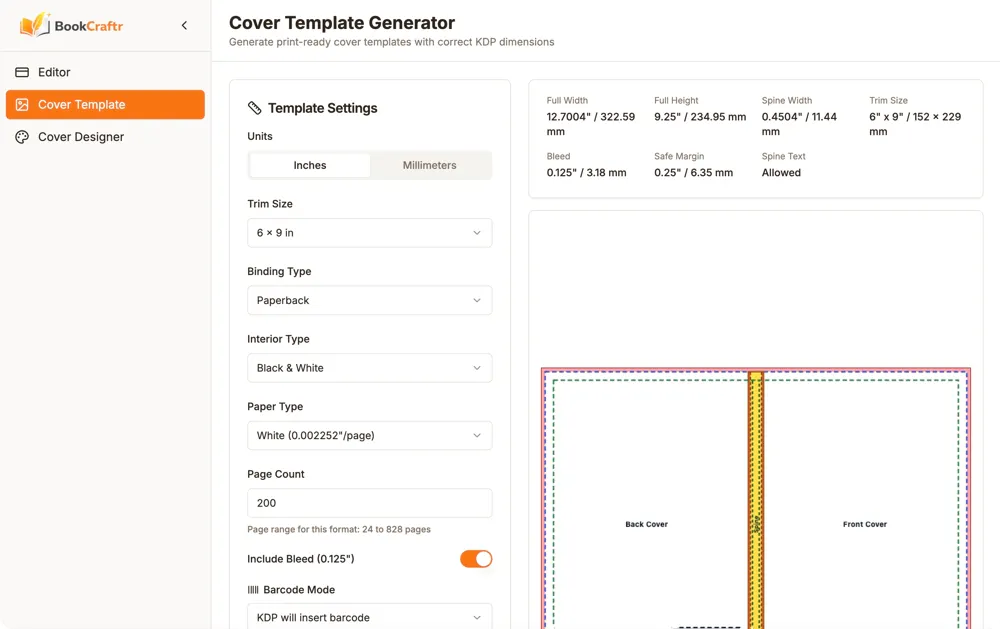This screenshot has height=629, width=1000.
Task: Click the Cover Designer palette icon
Action: tap(22, 137)
